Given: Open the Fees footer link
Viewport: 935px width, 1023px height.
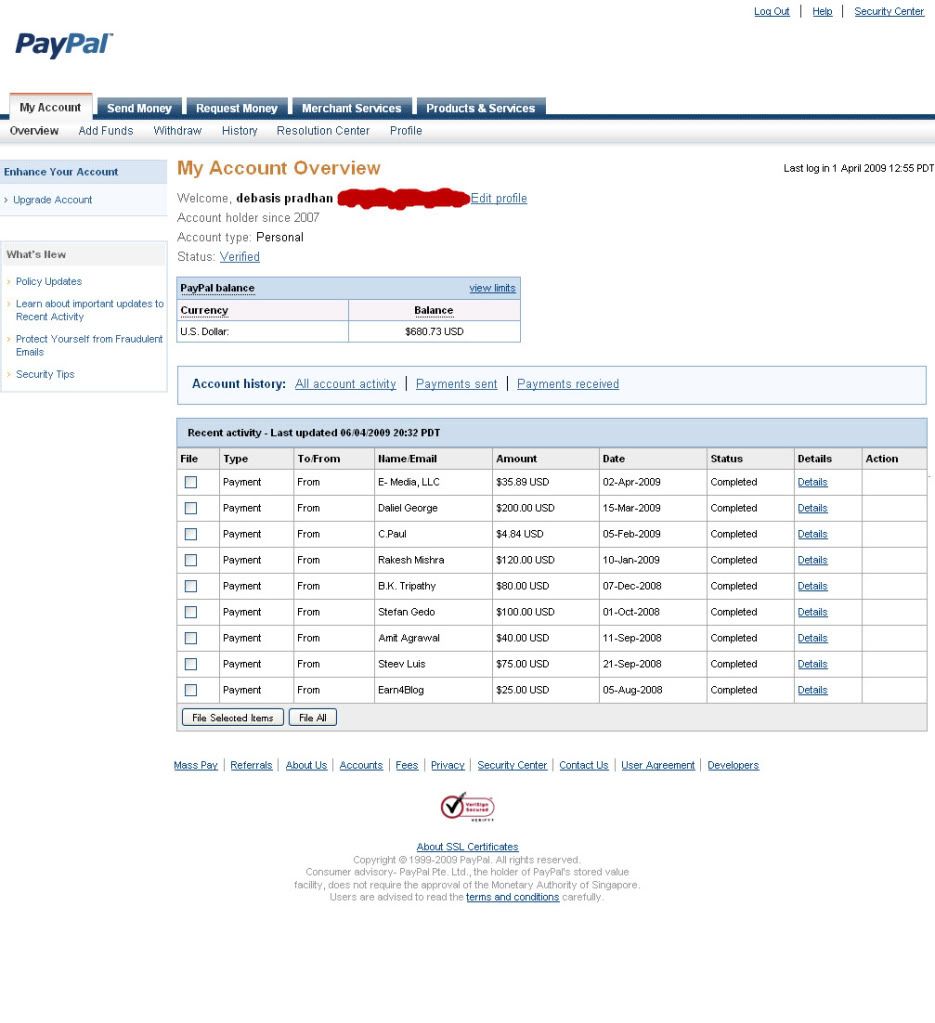Looking at the screenshot, I should pyautogui.click(x=406, y=765).
